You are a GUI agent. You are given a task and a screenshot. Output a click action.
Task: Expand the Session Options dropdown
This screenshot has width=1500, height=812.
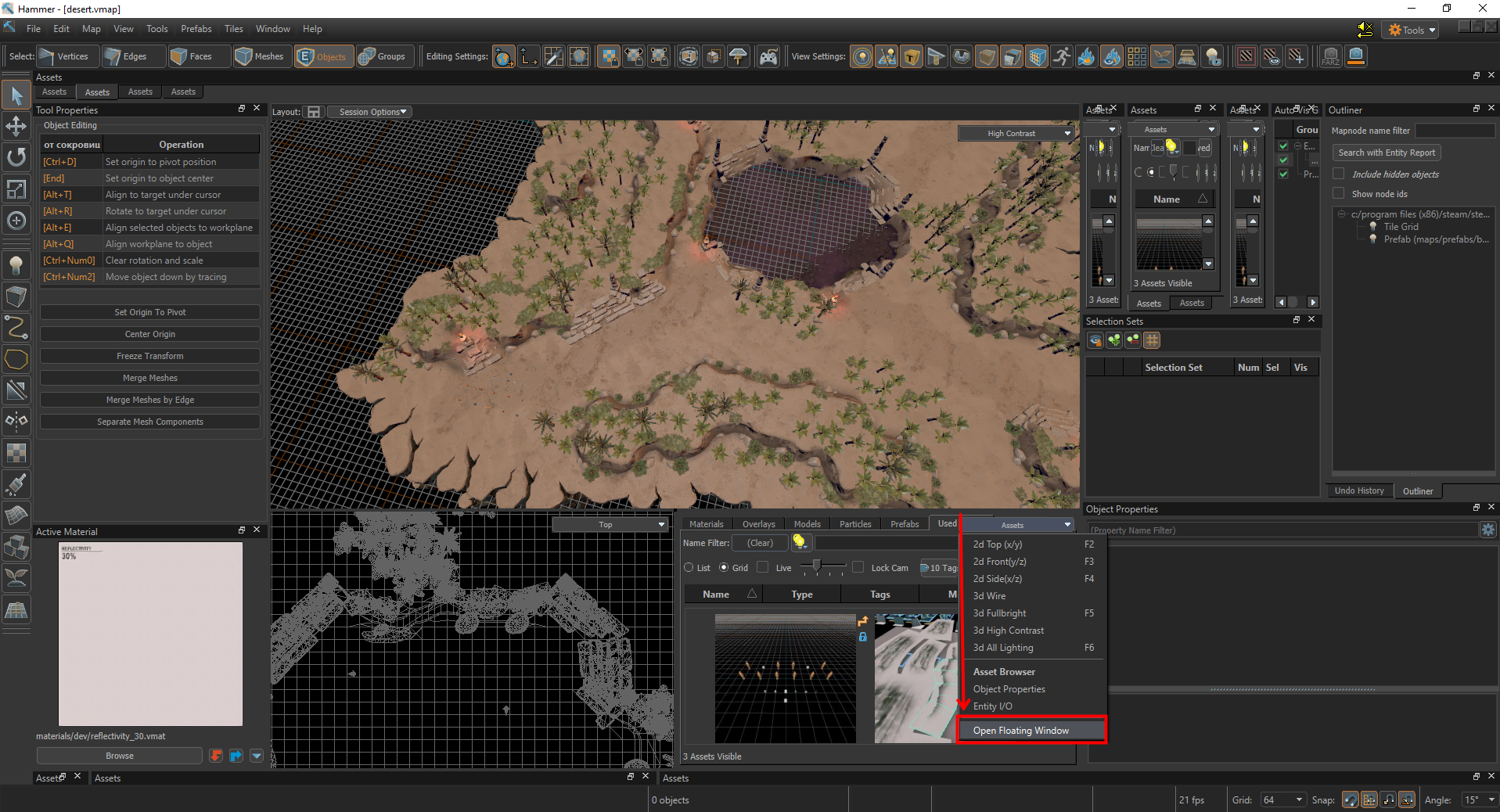[x=370, y=112]
